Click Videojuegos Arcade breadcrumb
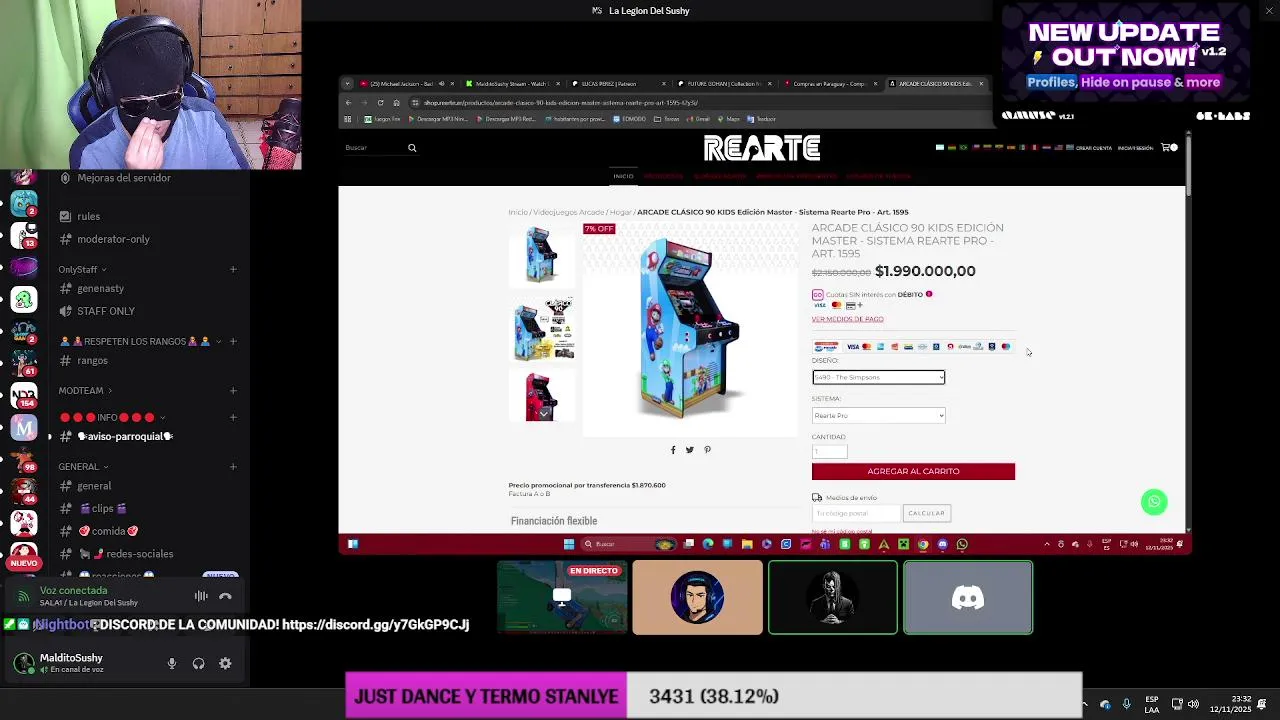 (x=568, y=212)
